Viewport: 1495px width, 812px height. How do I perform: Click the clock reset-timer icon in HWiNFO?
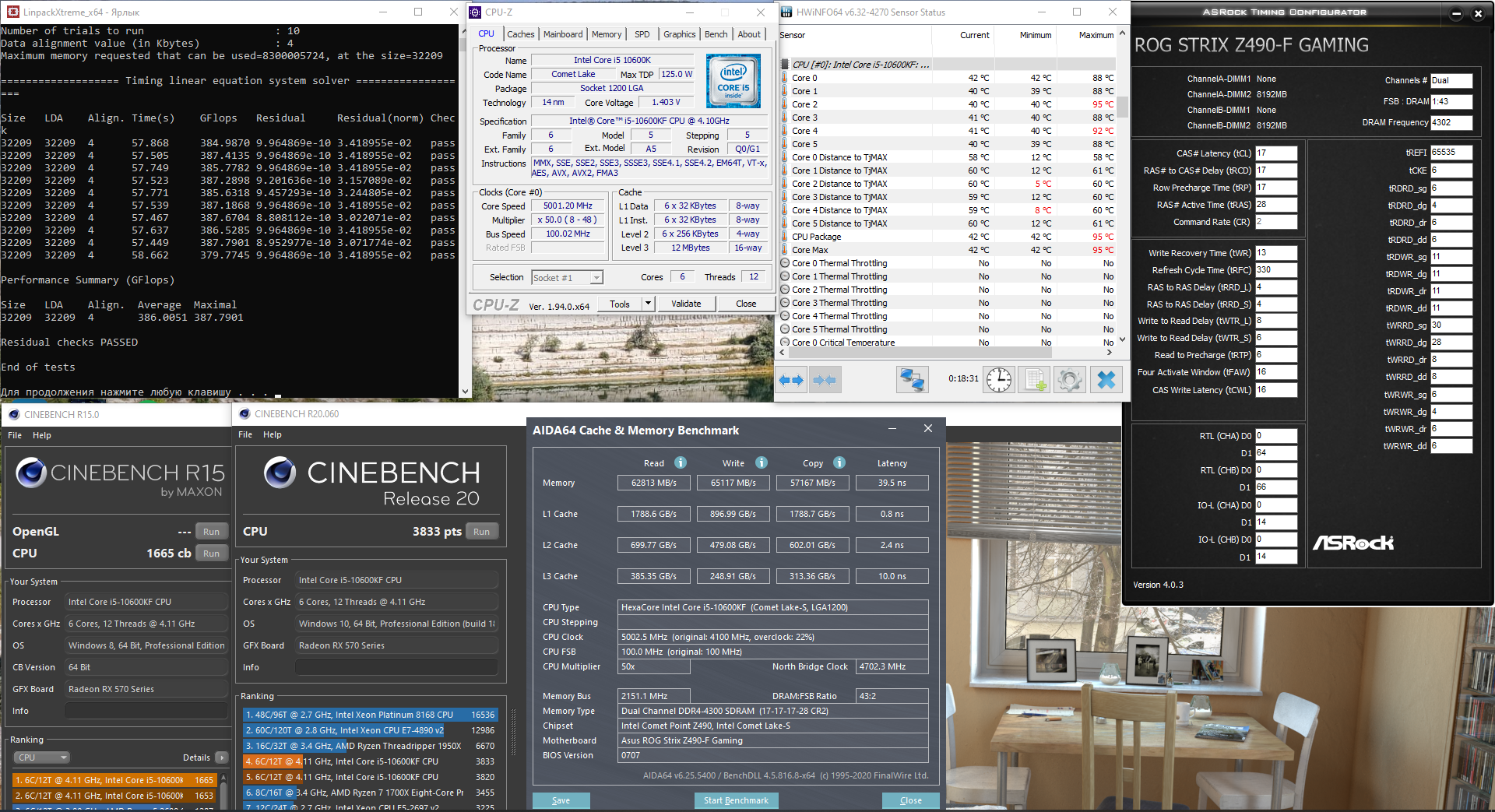click(x=999, y=380)
